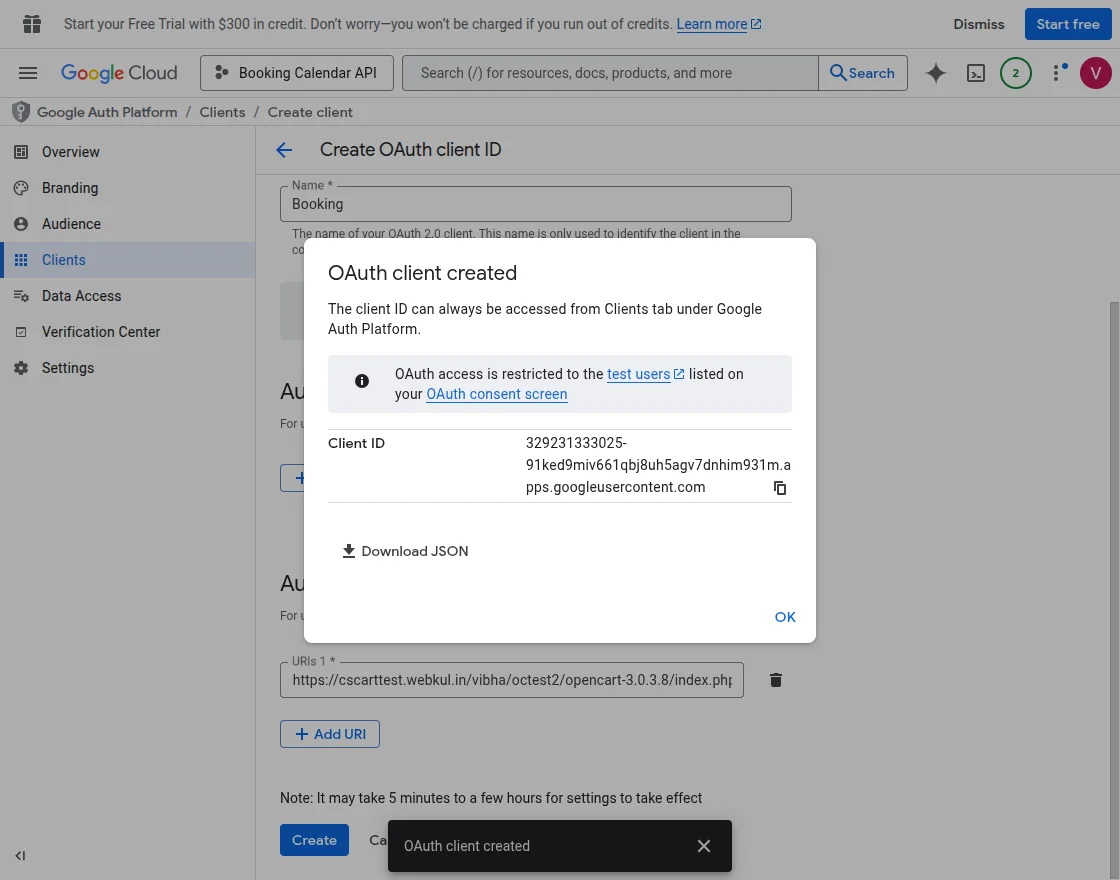Collapse the left side panel
This screenshot has width=1120, height=880.
pos(20,855)
